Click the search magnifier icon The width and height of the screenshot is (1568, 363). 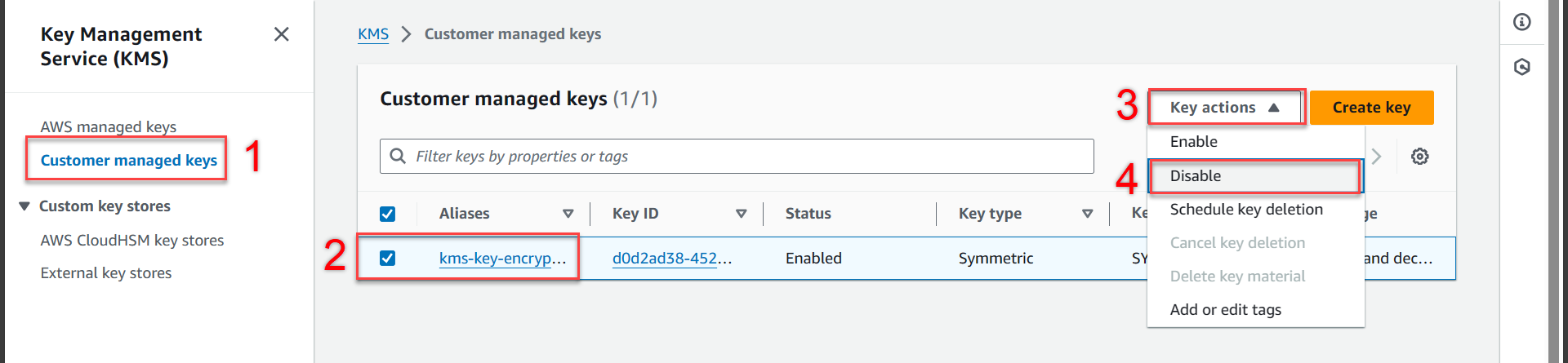coord(398,156)
